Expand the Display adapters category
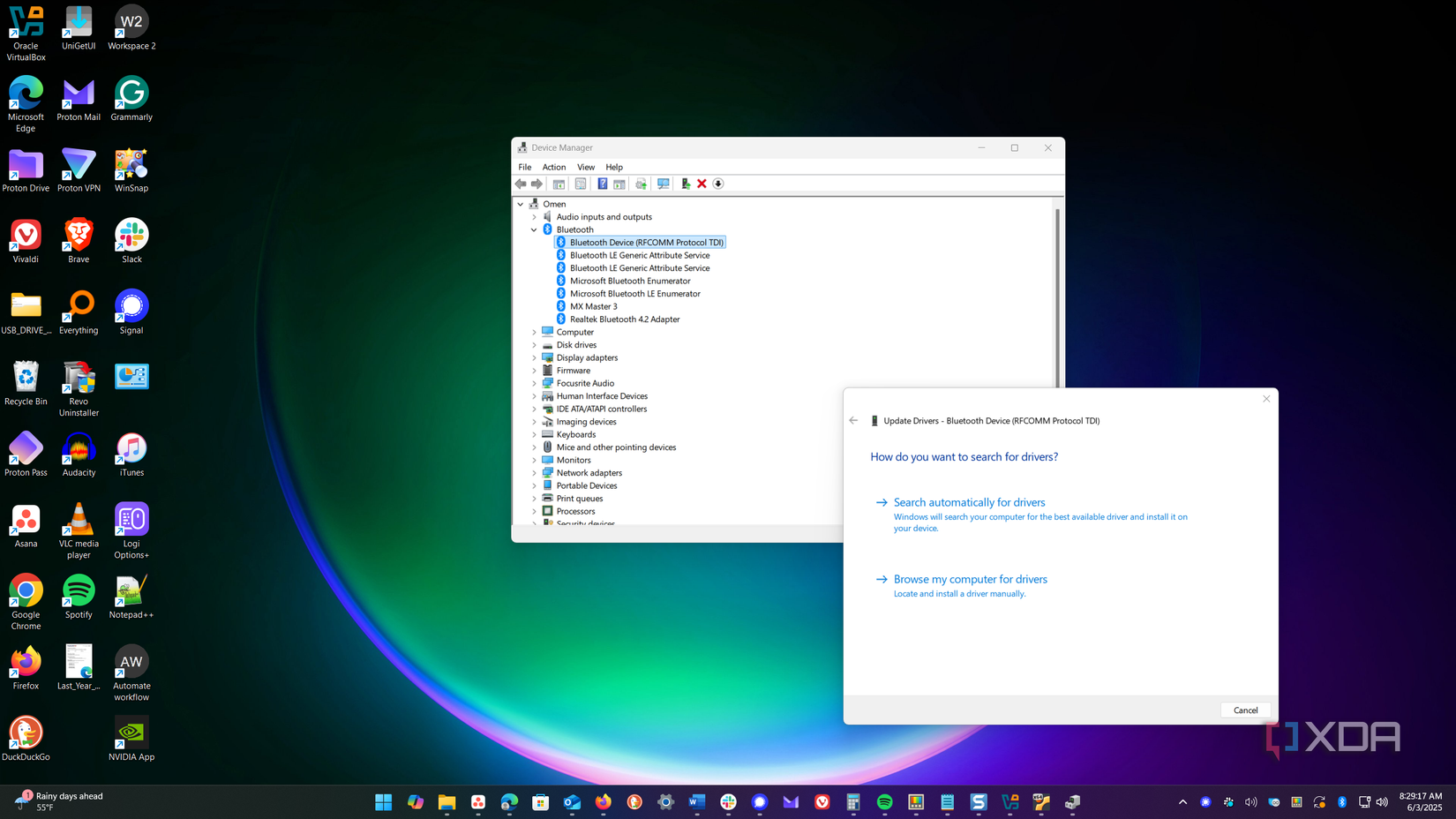1456x819 pixels. 534,358
